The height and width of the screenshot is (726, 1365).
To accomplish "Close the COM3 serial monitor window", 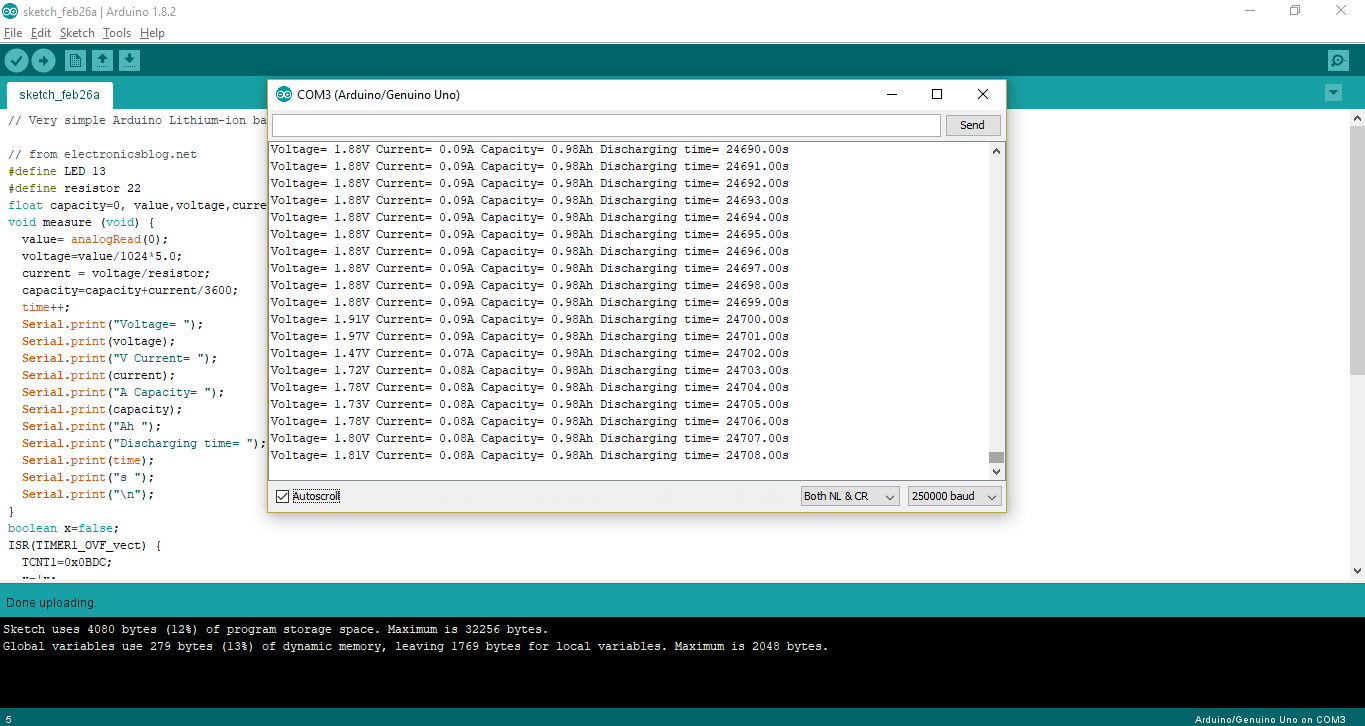I will click(983, 95).
